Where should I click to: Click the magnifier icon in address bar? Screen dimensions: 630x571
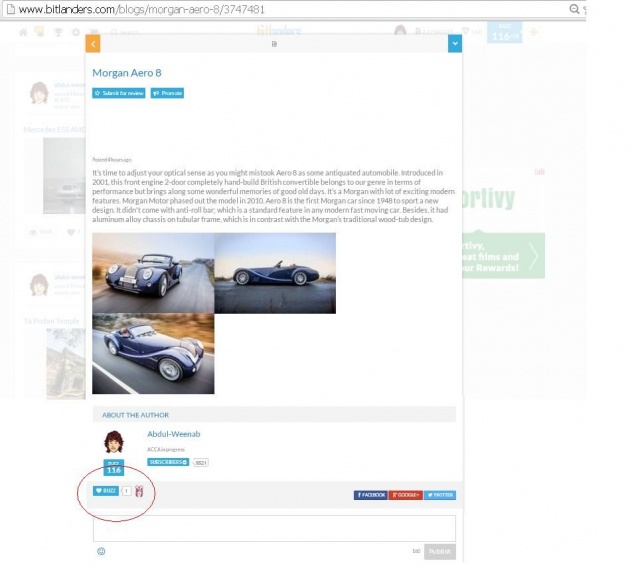coord(574,9)
